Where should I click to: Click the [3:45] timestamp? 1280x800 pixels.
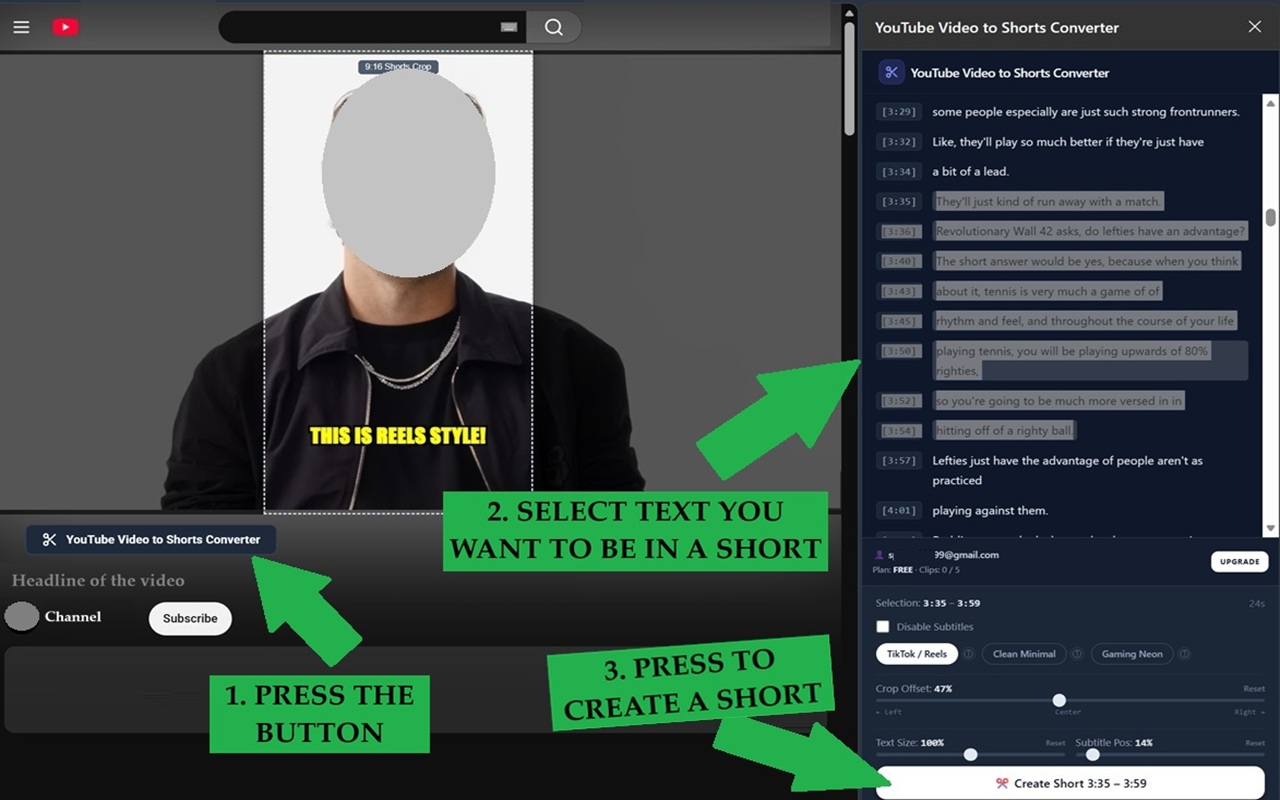coord(897,321)
